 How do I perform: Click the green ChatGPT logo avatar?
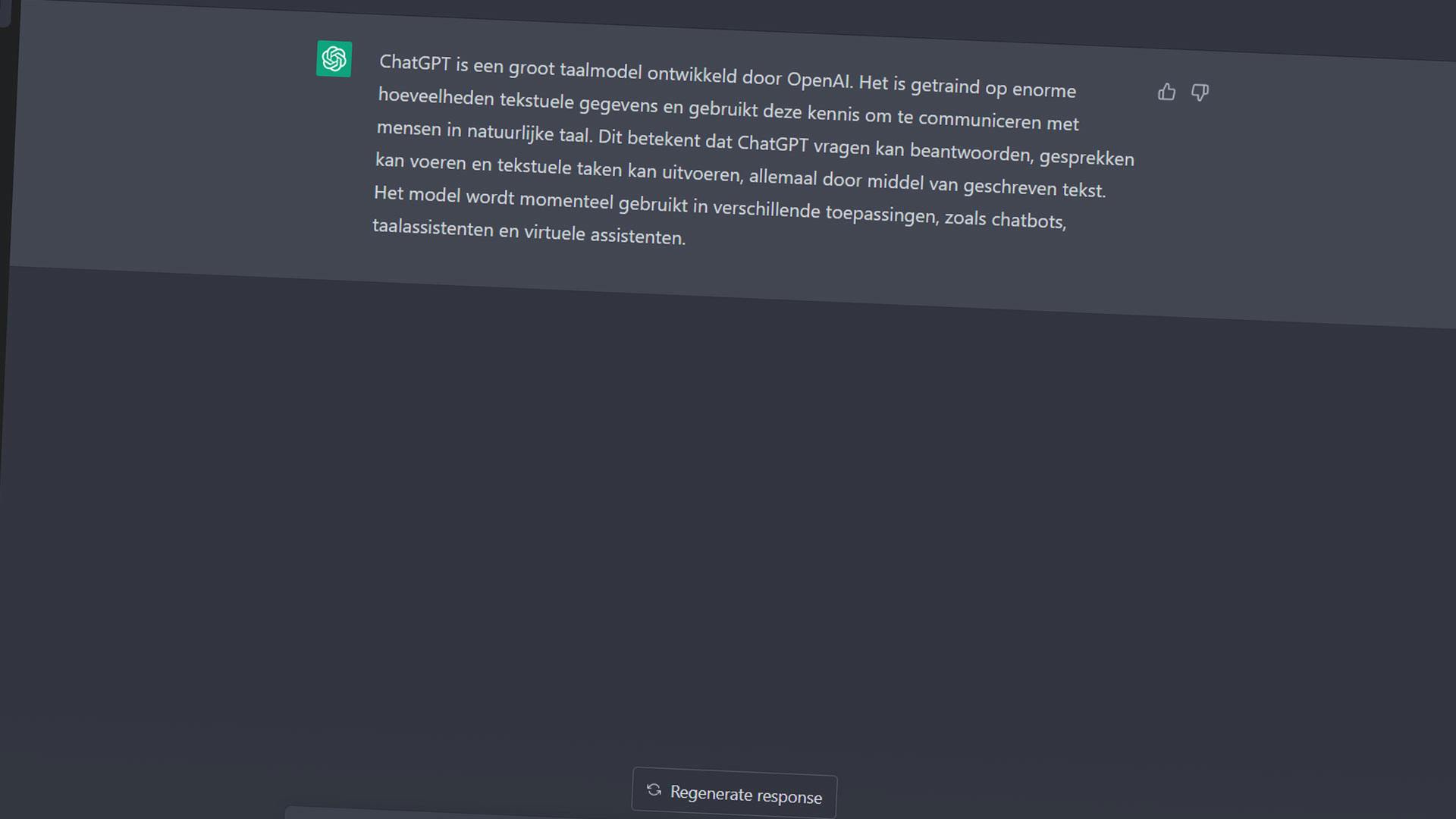(x=334, y=58)
